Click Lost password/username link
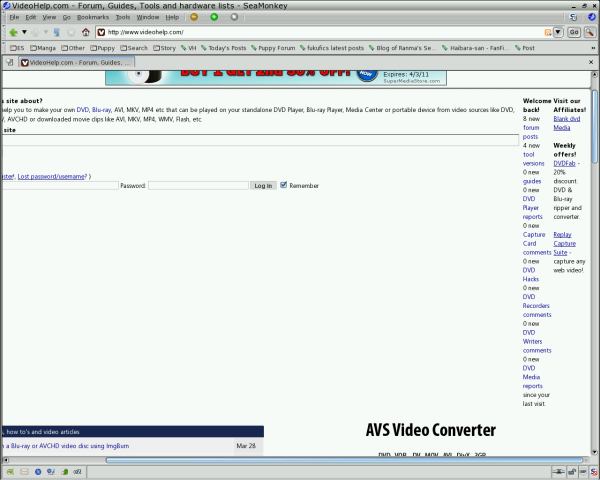 click(x=52, y=176)
